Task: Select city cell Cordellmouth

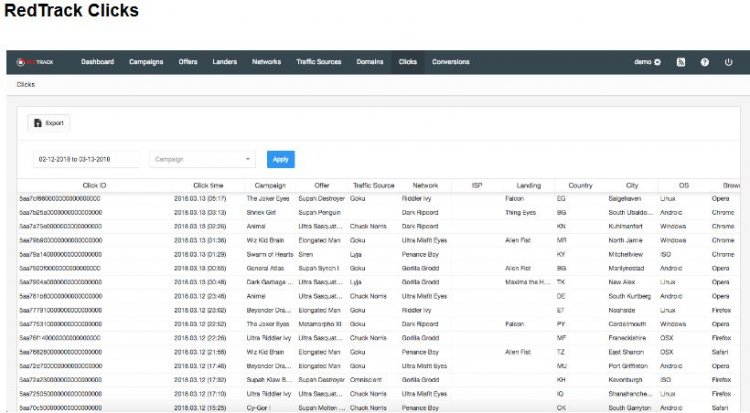Action: coord(627,324)
